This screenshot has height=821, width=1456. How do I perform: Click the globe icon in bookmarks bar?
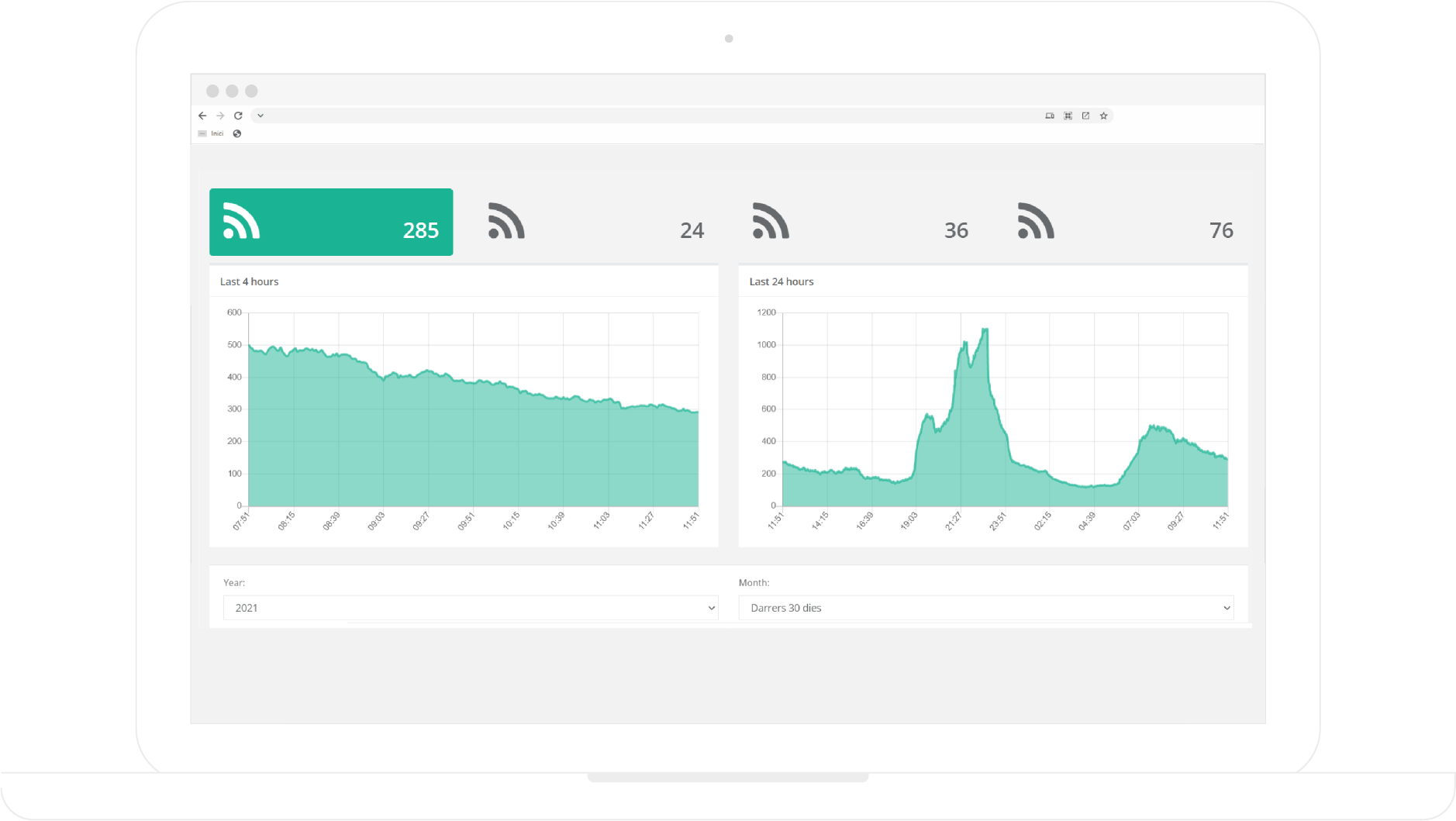(237, 133)
